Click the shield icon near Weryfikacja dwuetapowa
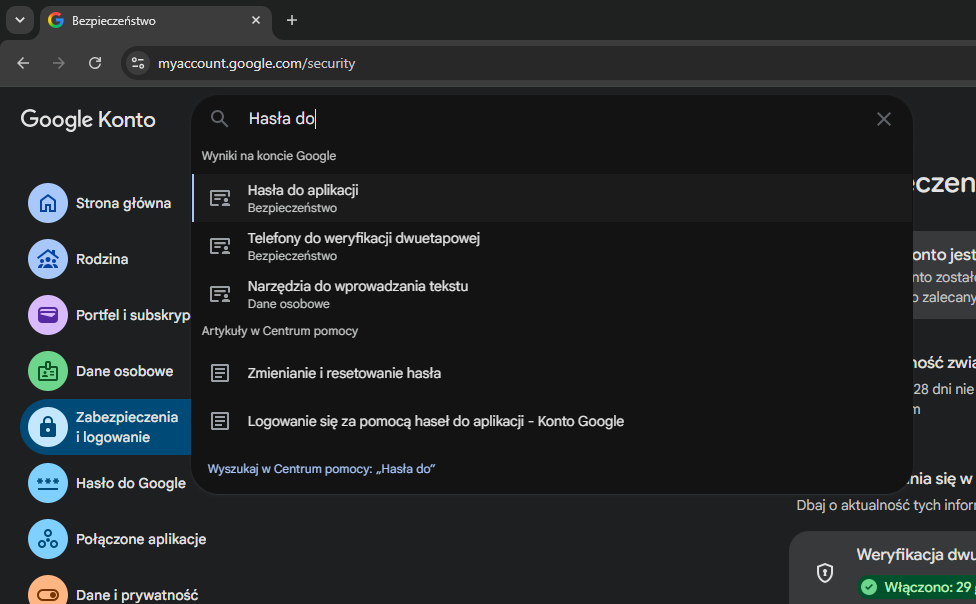 [825, 572]
